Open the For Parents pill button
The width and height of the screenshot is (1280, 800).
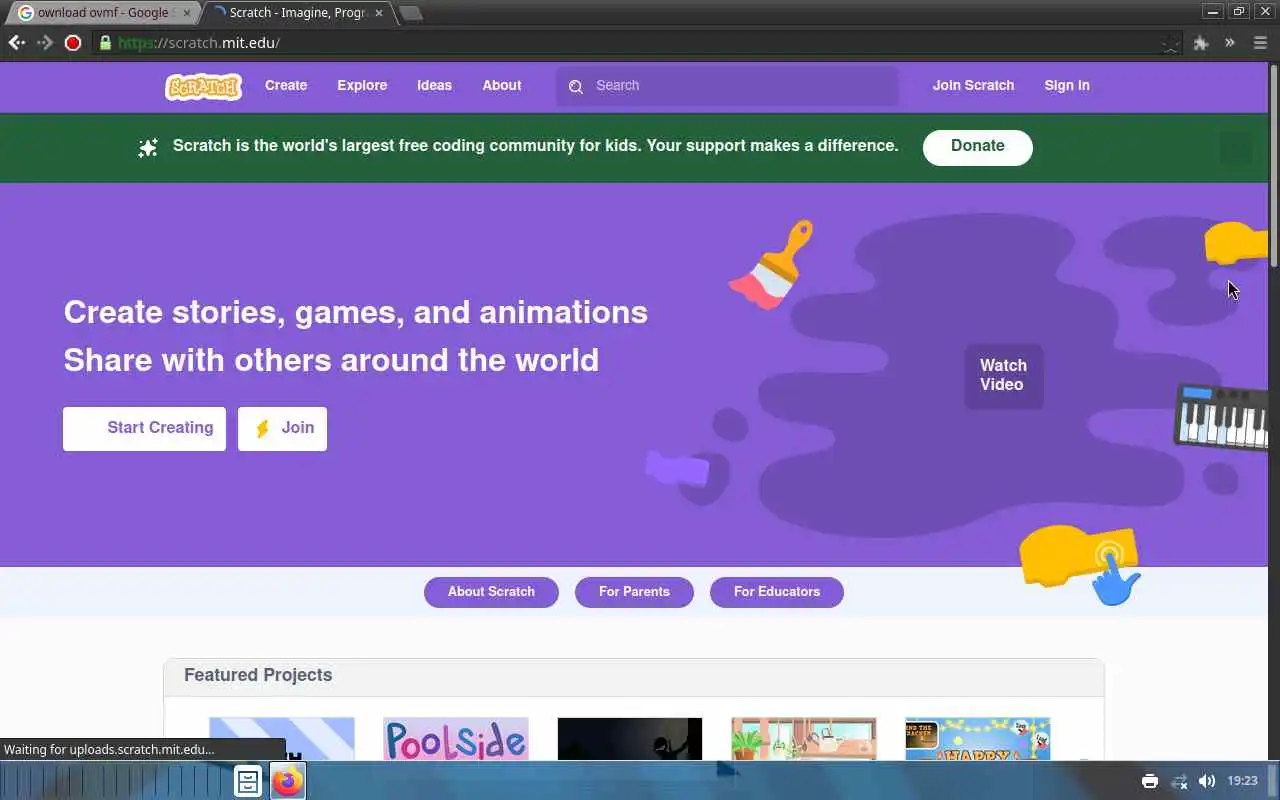[634, 592]
